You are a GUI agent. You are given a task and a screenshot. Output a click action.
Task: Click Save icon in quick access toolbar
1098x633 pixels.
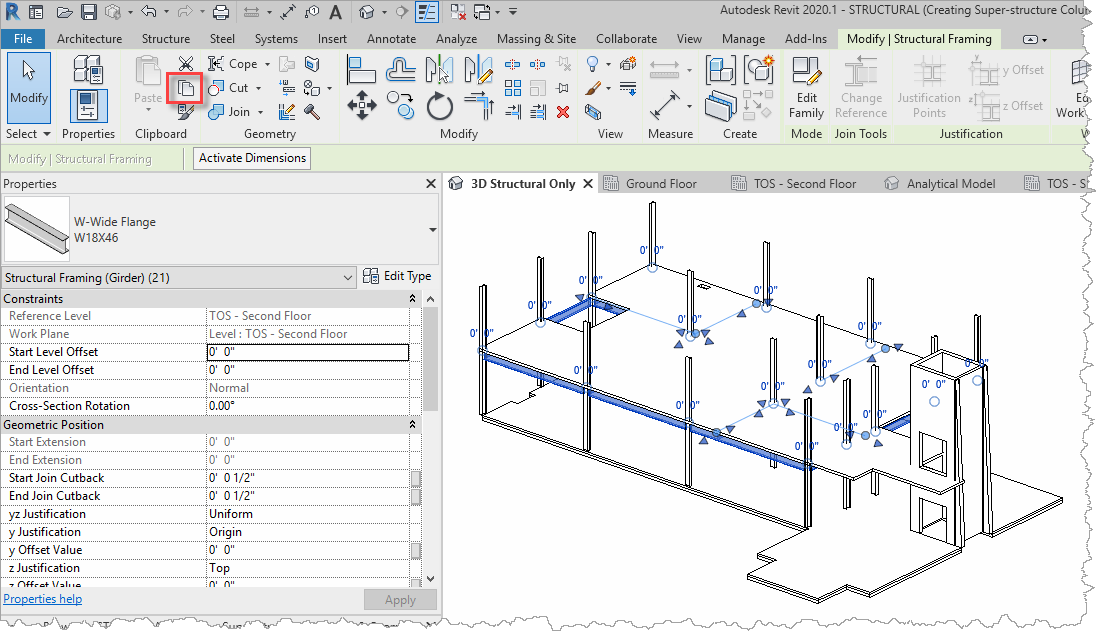(88, 12)
